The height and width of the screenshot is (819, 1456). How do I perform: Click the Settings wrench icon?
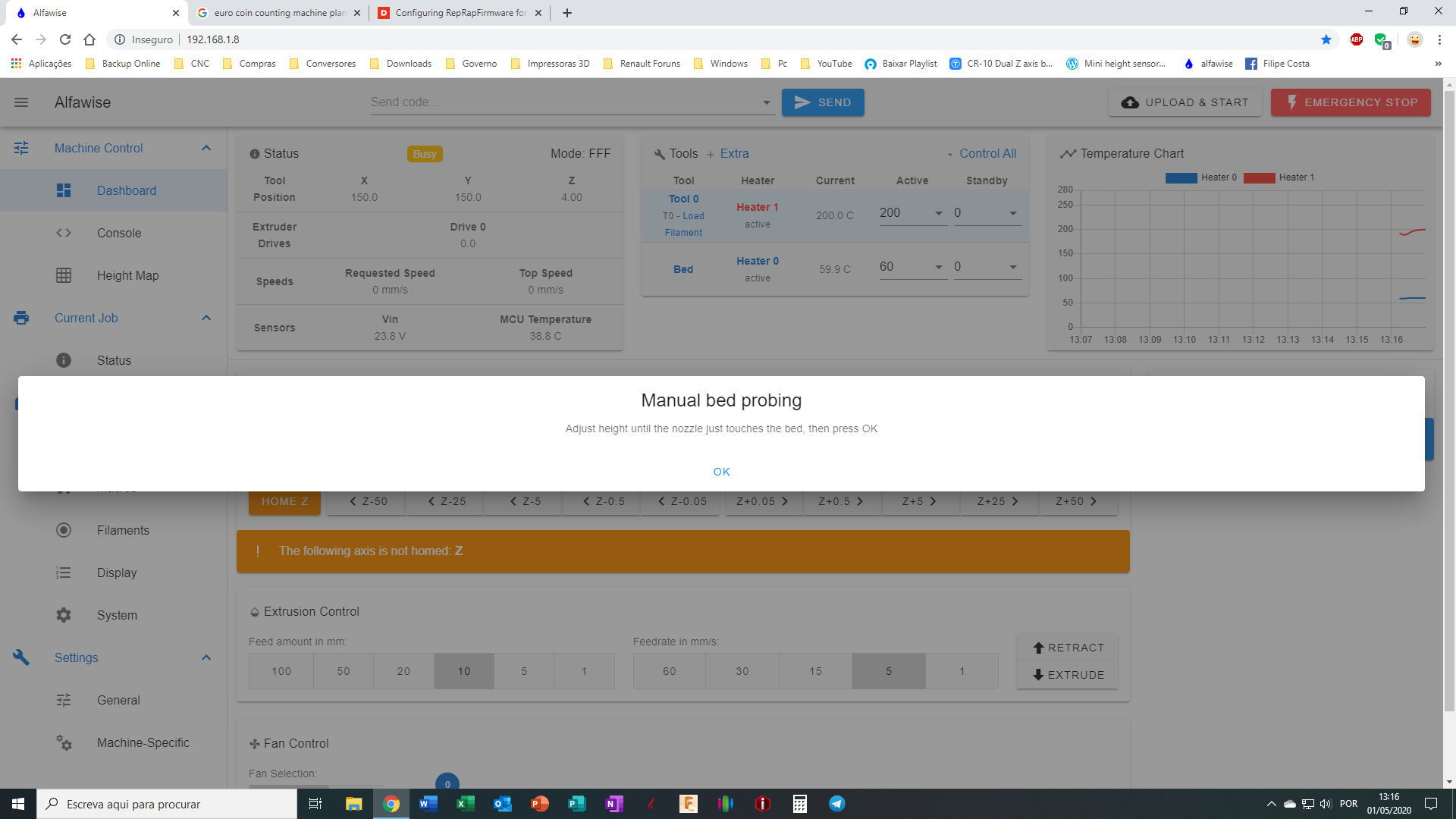(21, 657)
